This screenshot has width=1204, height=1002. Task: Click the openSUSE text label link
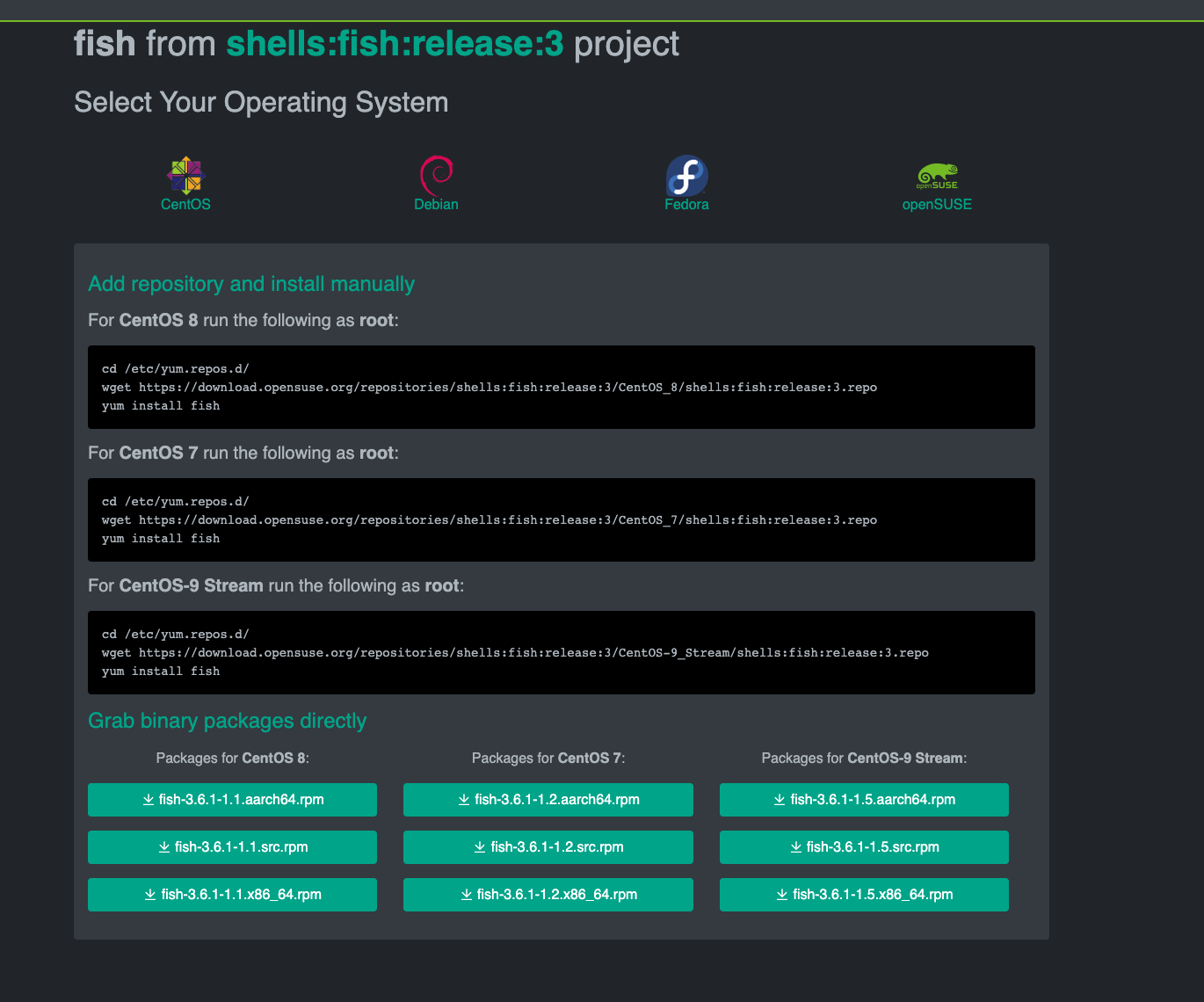coord(937,204)
